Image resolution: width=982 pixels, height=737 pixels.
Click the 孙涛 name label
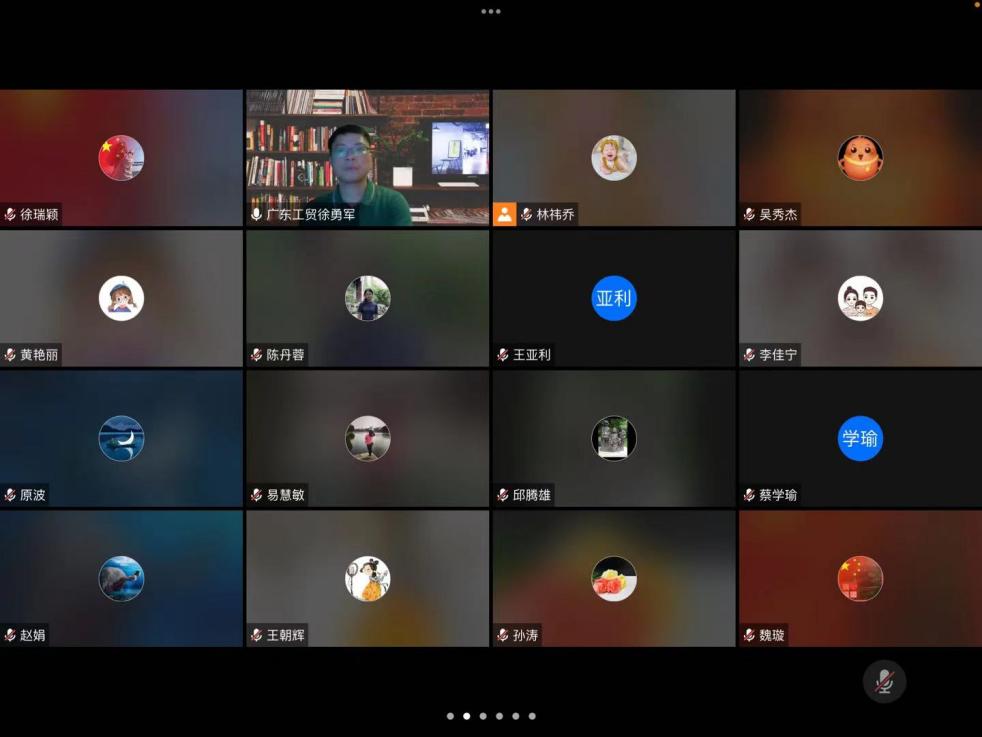[525, 635]
